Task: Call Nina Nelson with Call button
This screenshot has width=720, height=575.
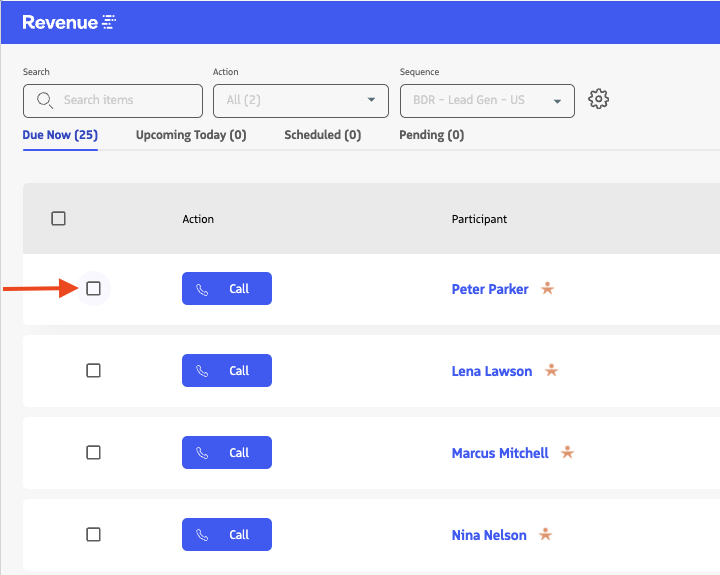Action: coord(227,534)
